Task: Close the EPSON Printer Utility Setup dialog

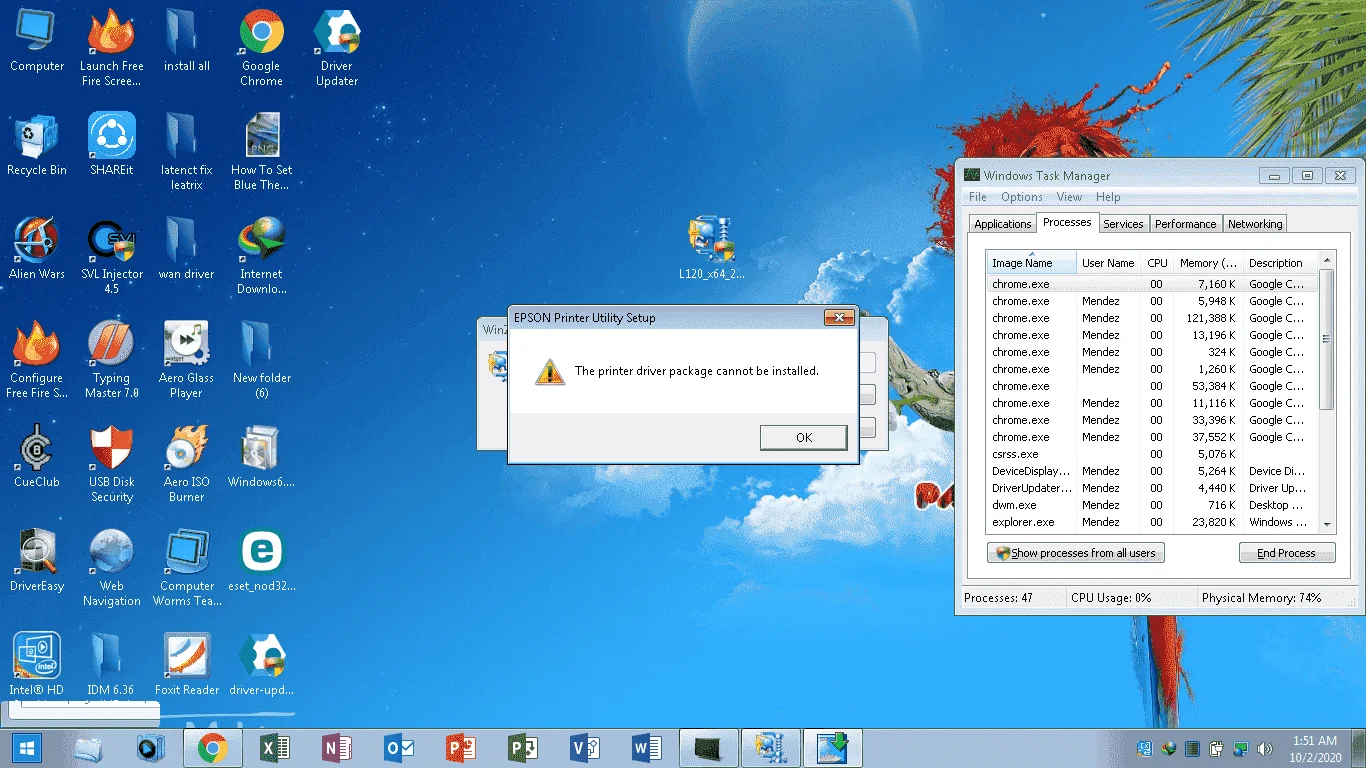Action: point(838,318)
